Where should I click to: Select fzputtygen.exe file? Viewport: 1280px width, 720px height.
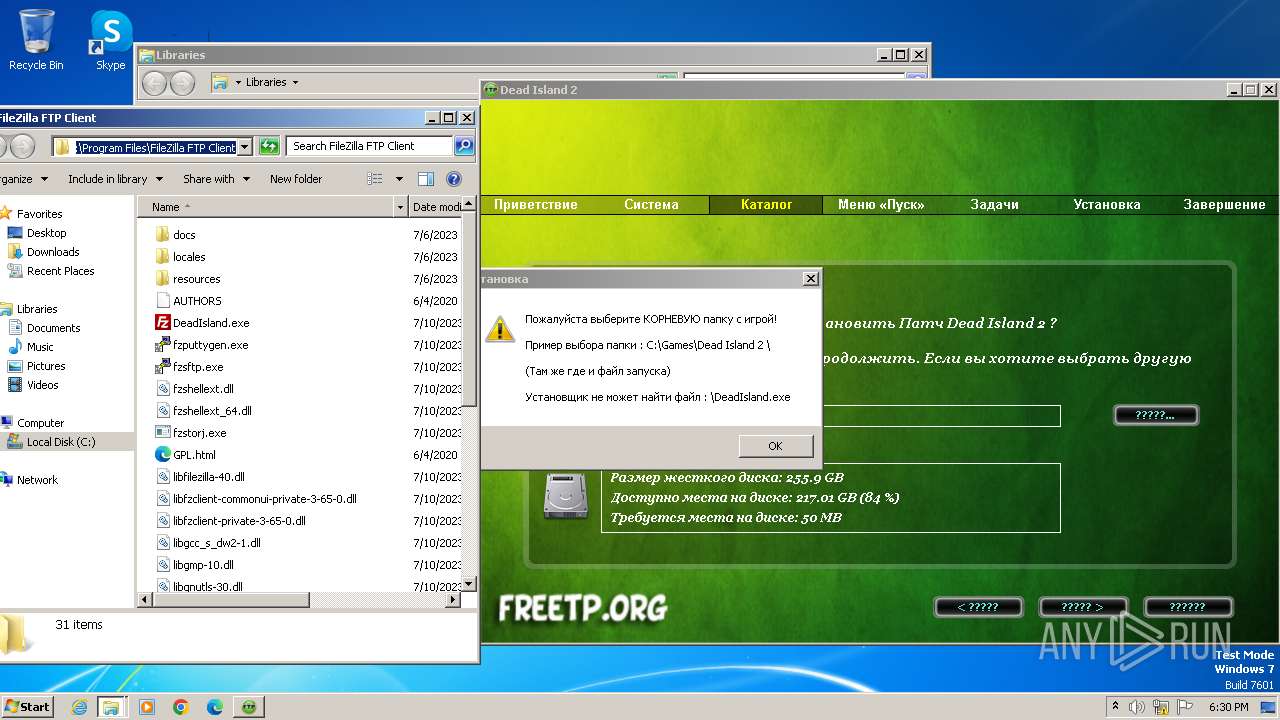(x=210, y=345)
